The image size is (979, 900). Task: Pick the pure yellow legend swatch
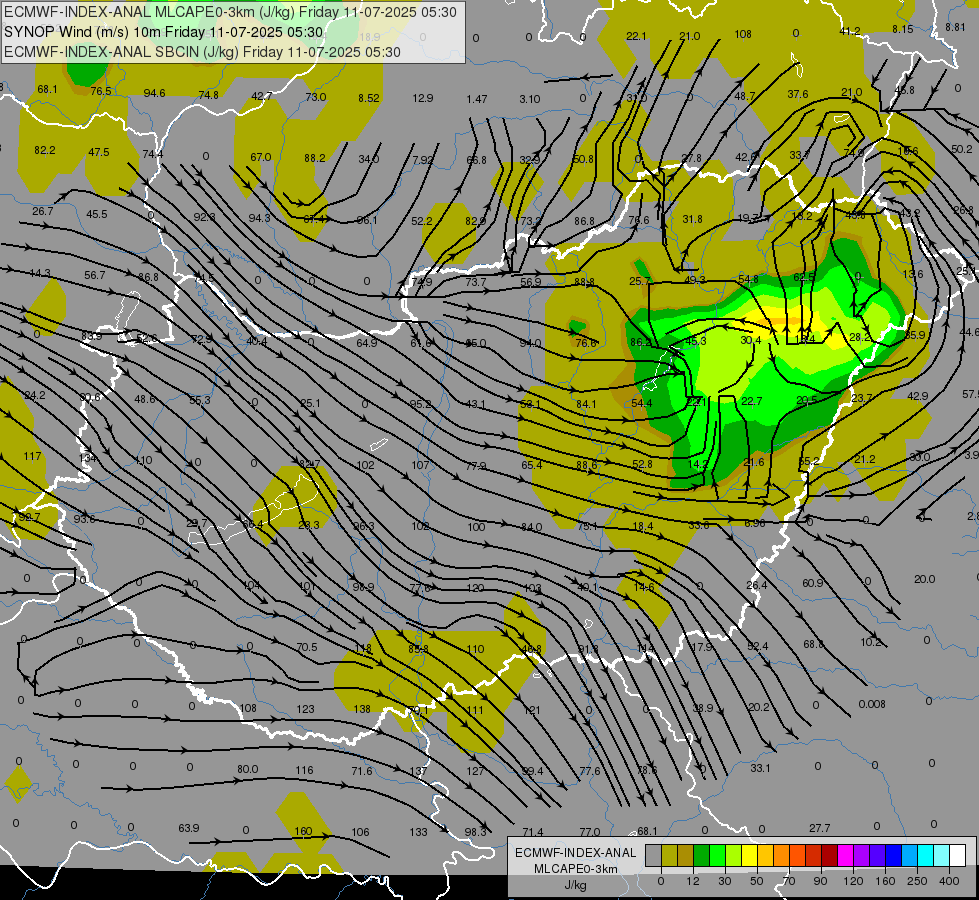point(749,856)
